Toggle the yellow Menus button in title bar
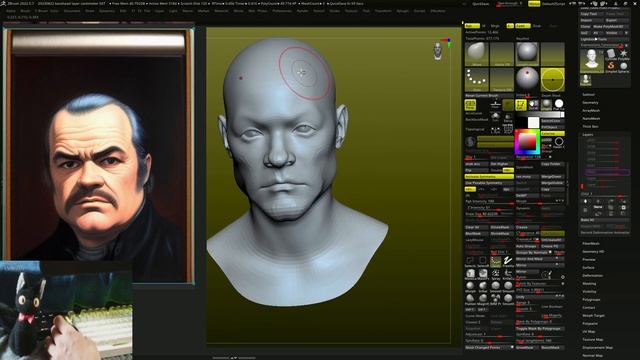640x360 pixels. [534, 4]
